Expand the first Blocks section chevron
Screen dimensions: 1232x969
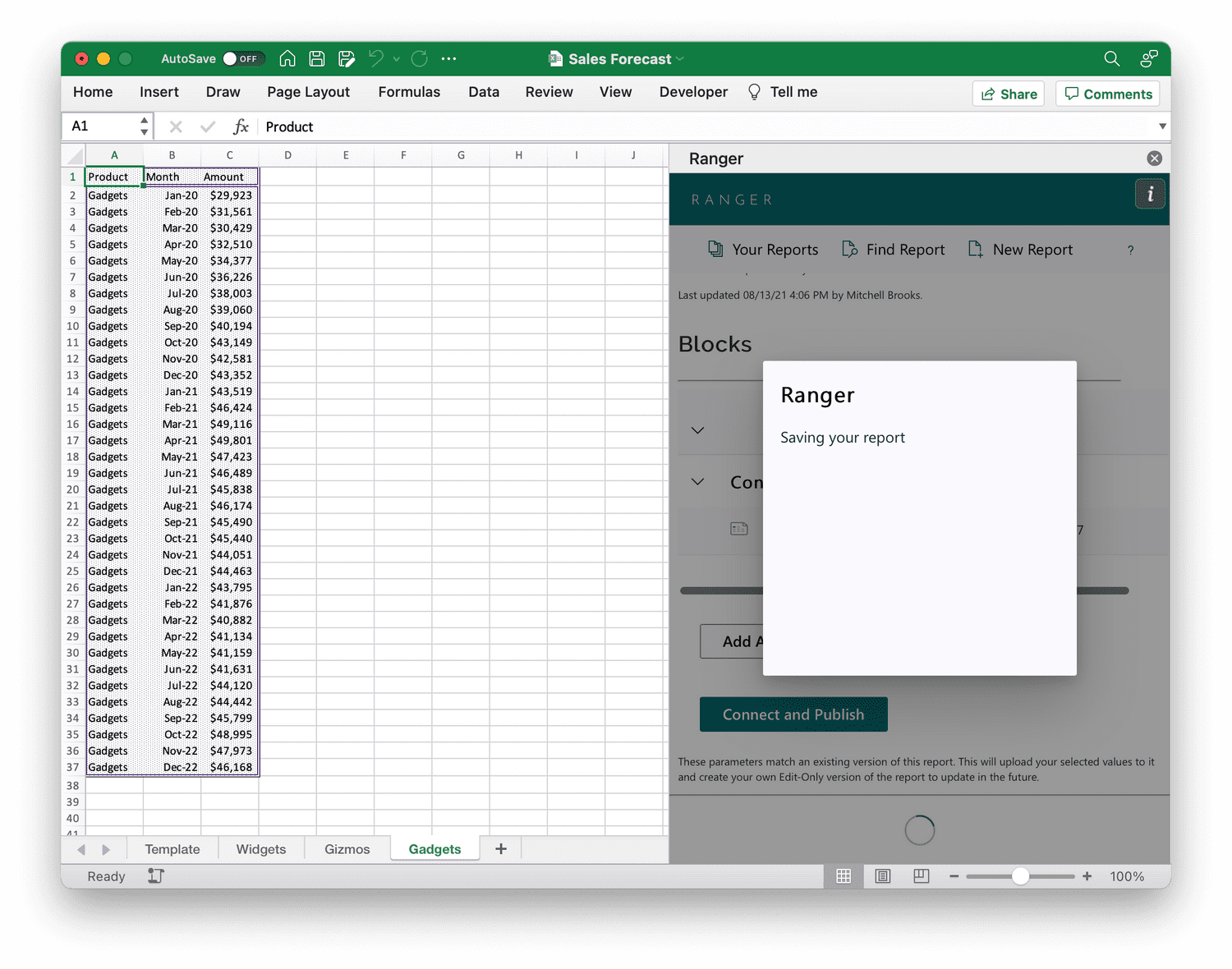click(x=697, y=429)
